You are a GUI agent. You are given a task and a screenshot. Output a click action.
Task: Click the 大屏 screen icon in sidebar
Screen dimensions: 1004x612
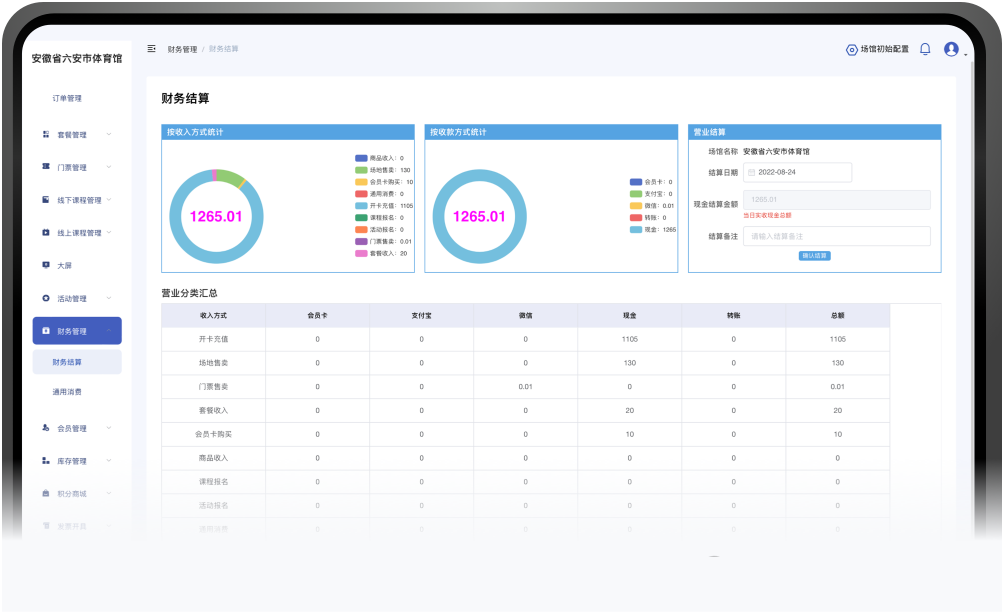[46, 265]
